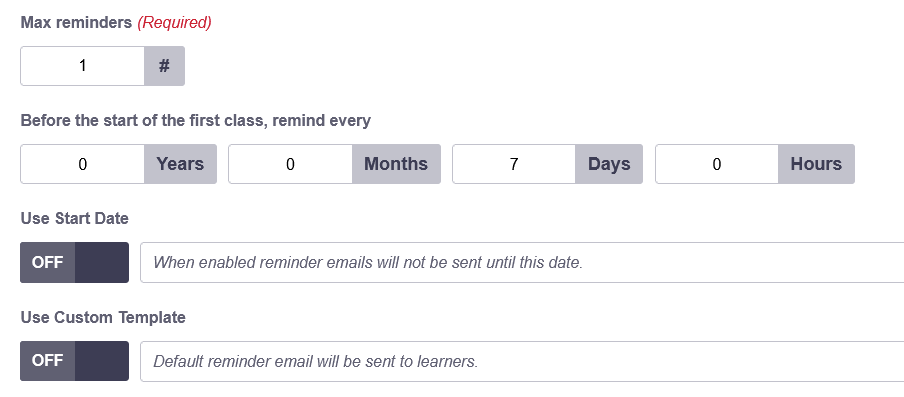This screenshot has width=904, height=397.
Task: Turn on Use Custom Template toggle
Action: pos(74,361)
